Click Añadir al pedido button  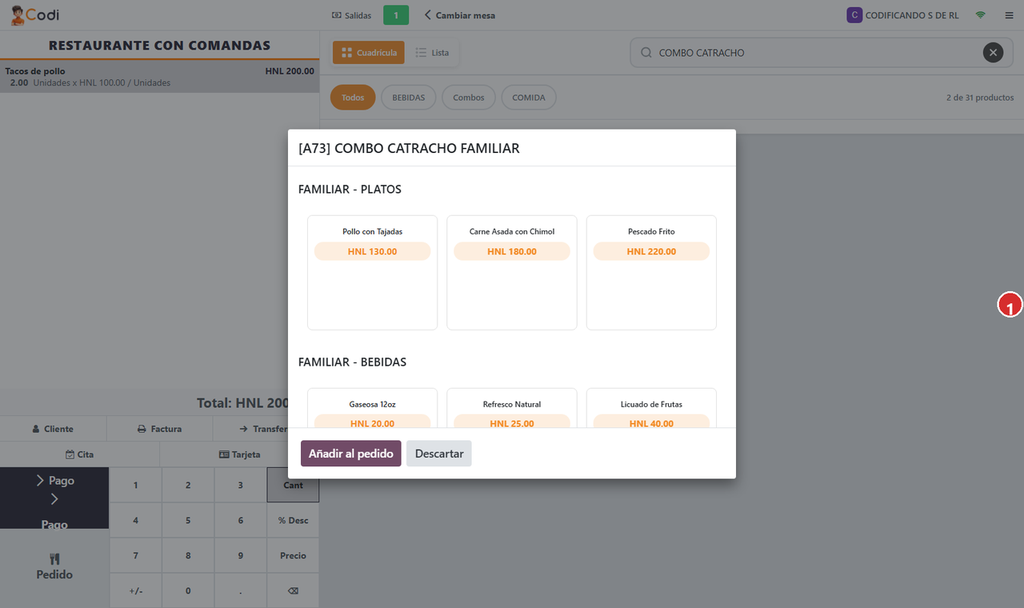pos(351,453)
